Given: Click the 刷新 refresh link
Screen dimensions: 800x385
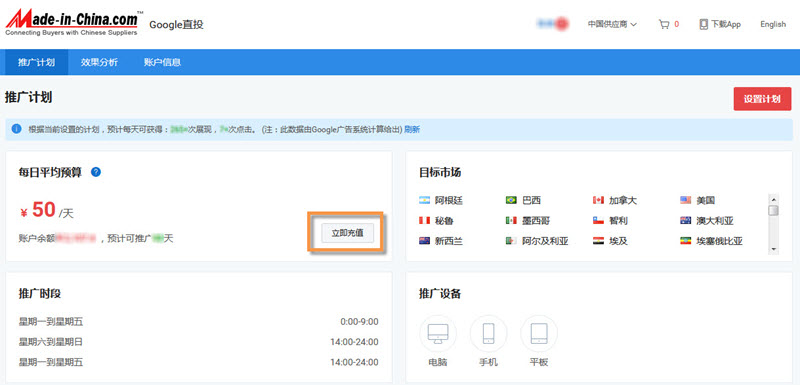Looking at the screenshot, I should (x=412, y=130).
